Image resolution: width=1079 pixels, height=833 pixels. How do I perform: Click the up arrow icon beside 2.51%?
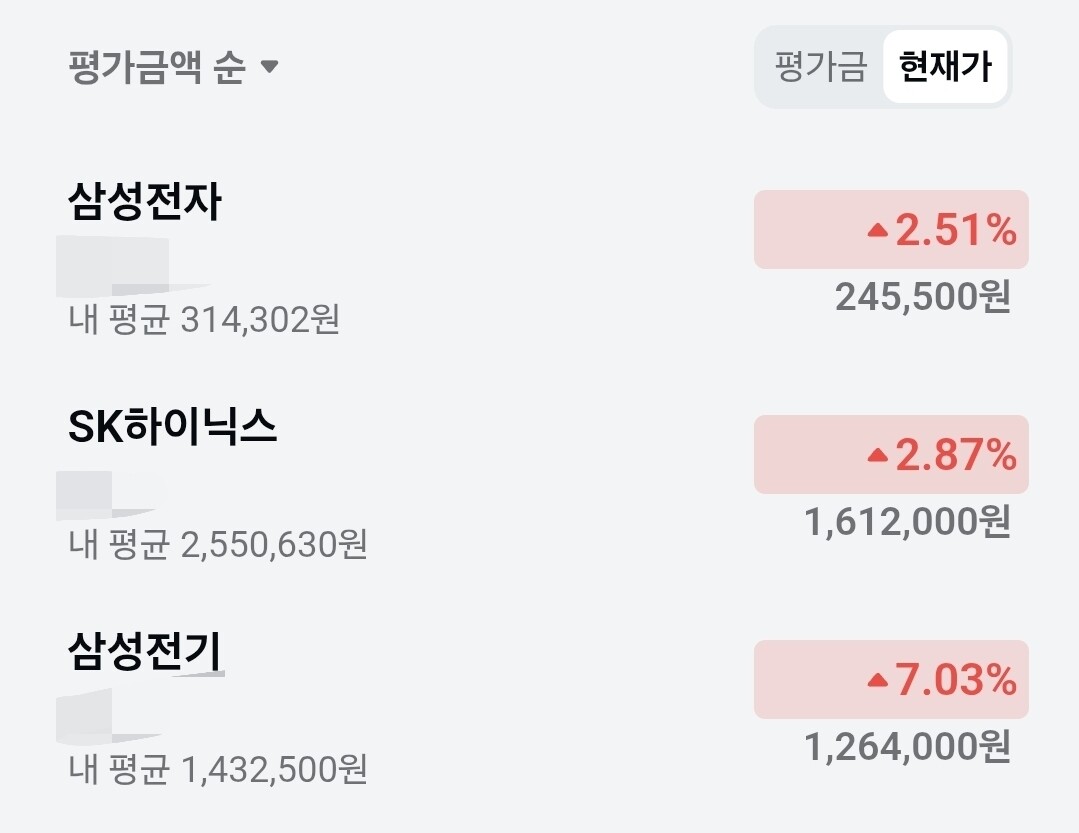[x=878, y=230]
